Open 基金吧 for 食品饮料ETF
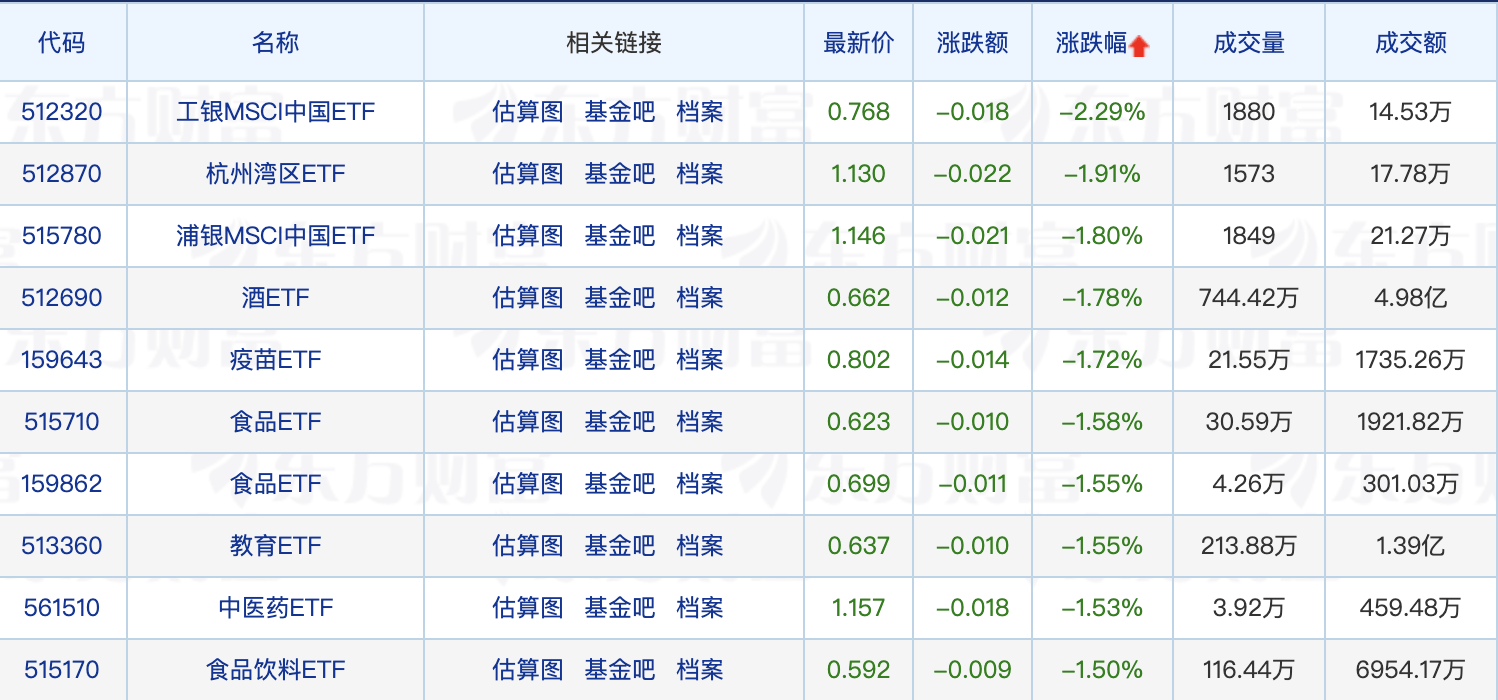The width and height of the screenshot is (1498, 700). 620,670
